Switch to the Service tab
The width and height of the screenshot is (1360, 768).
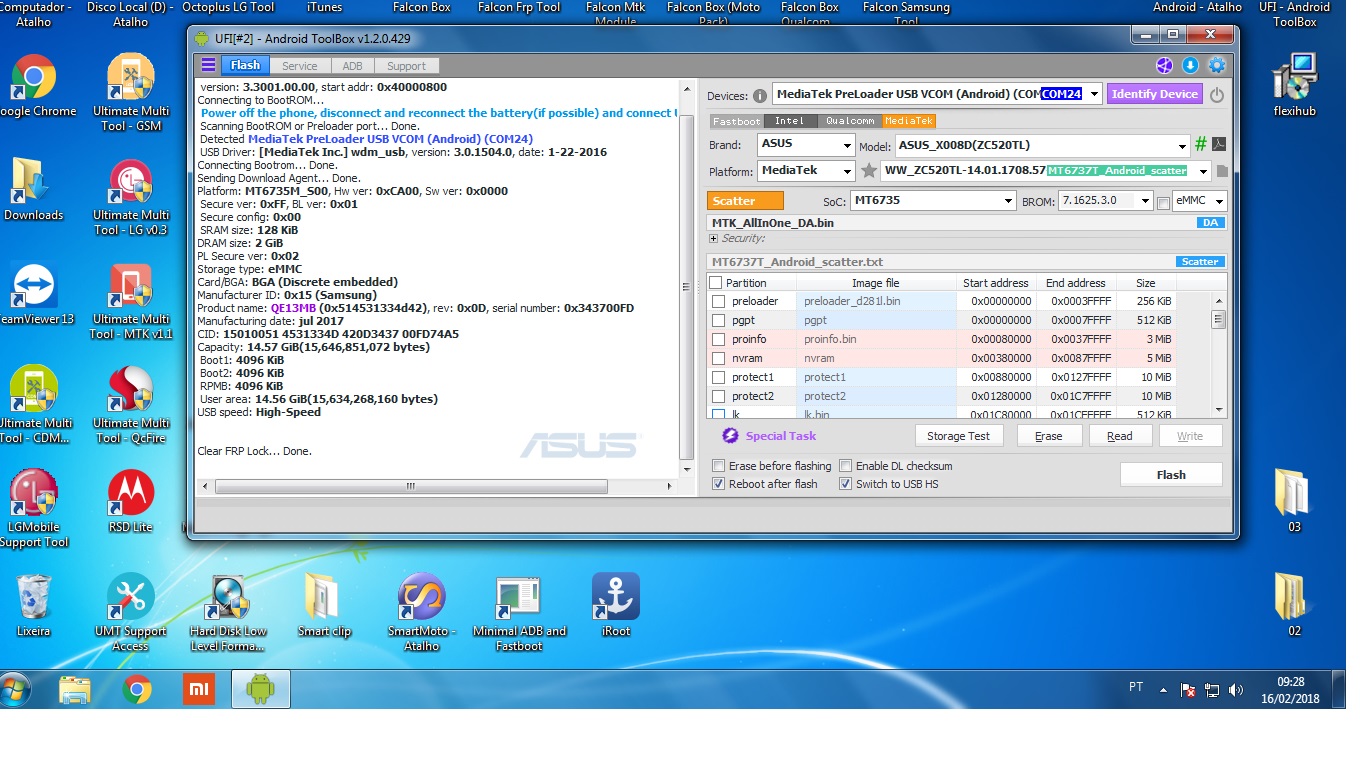pyautogui.click(x=299, y=66)
